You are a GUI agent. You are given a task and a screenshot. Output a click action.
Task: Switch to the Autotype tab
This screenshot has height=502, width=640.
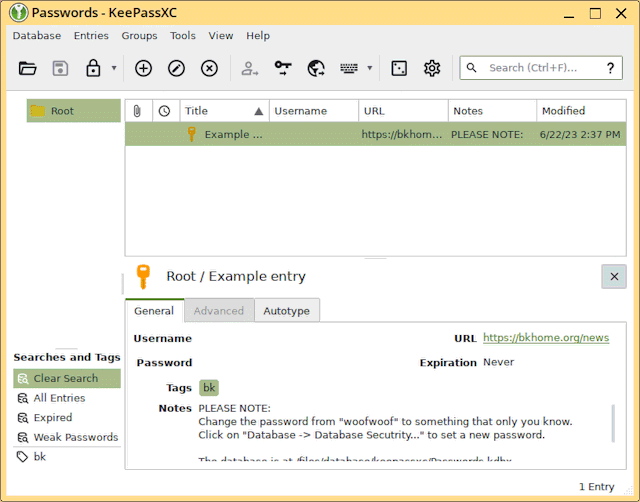tap(287, 311)
